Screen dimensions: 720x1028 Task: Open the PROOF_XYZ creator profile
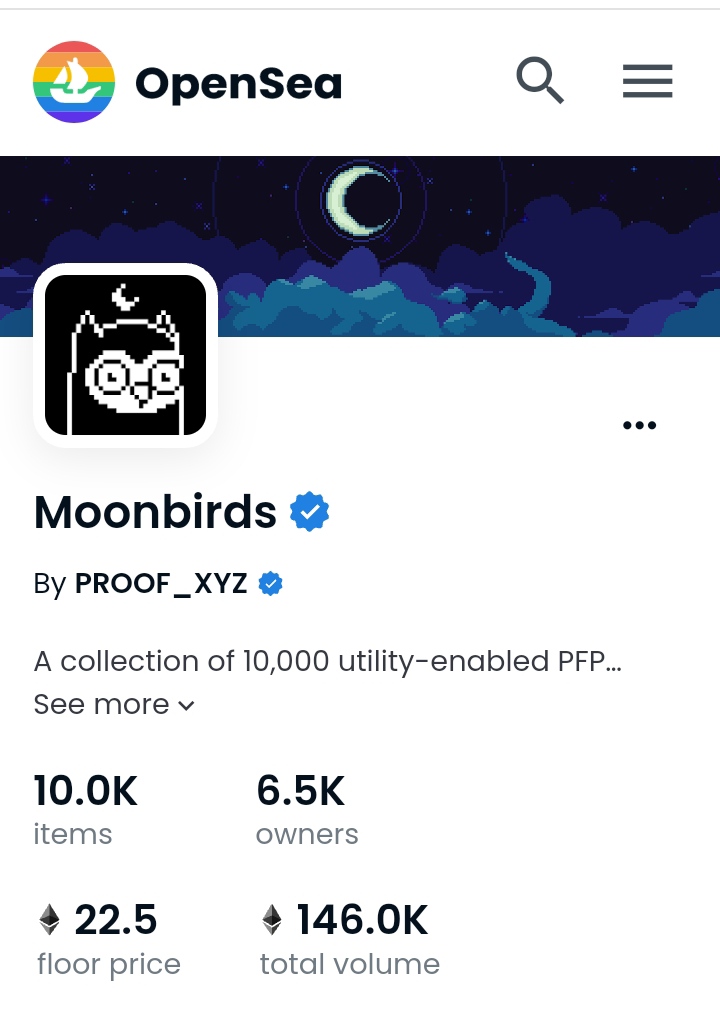161,583
